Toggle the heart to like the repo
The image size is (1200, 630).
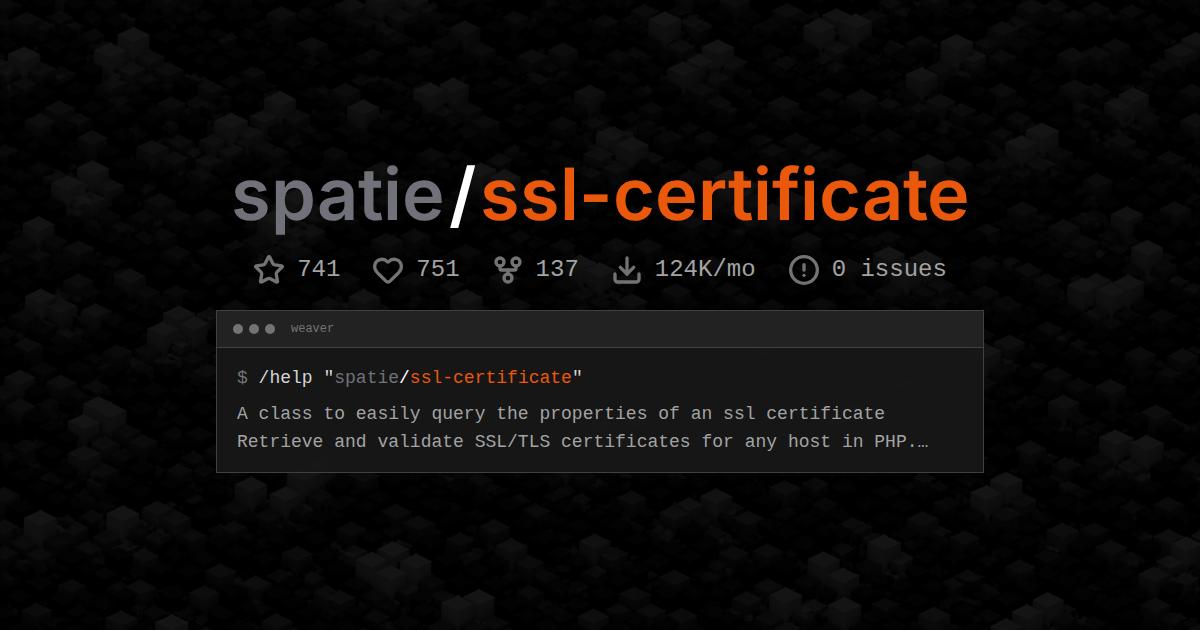click(x=388, y=268)
